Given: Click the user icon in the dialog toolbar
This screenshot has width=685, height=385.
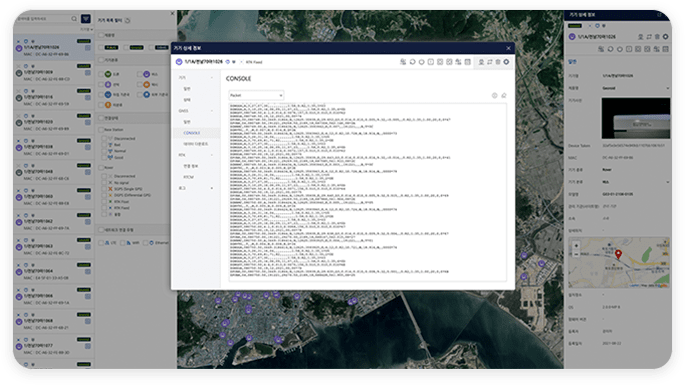Looking at the screenshot, I should (x=481, y=62).
